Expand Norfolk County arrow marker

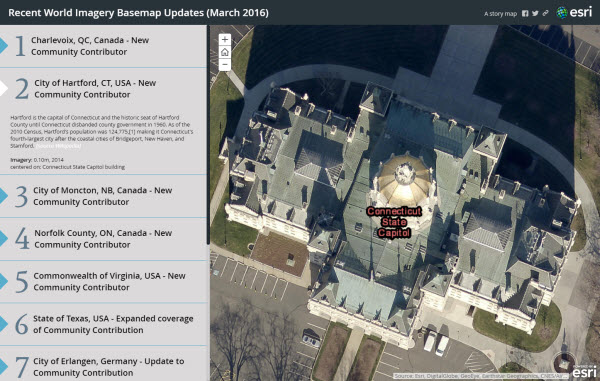(3, 239)
